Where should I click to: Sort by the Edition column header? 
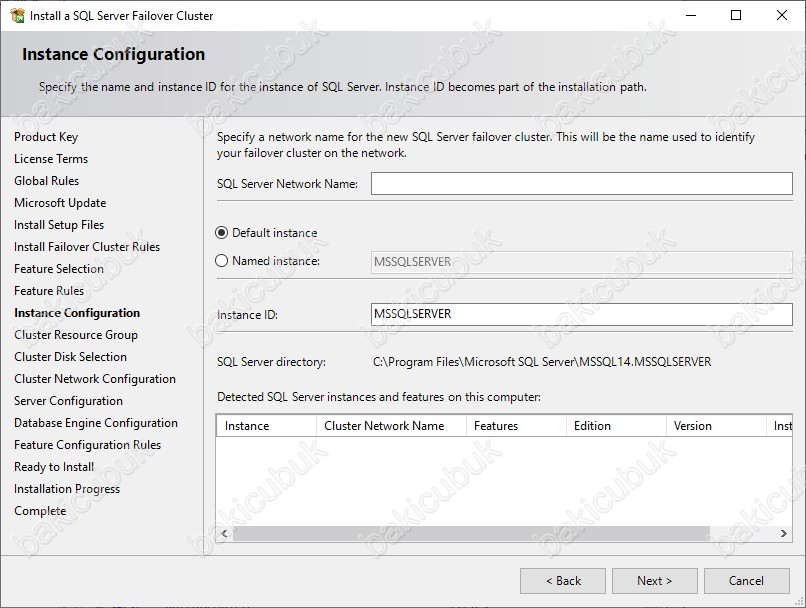pos(616,426)
